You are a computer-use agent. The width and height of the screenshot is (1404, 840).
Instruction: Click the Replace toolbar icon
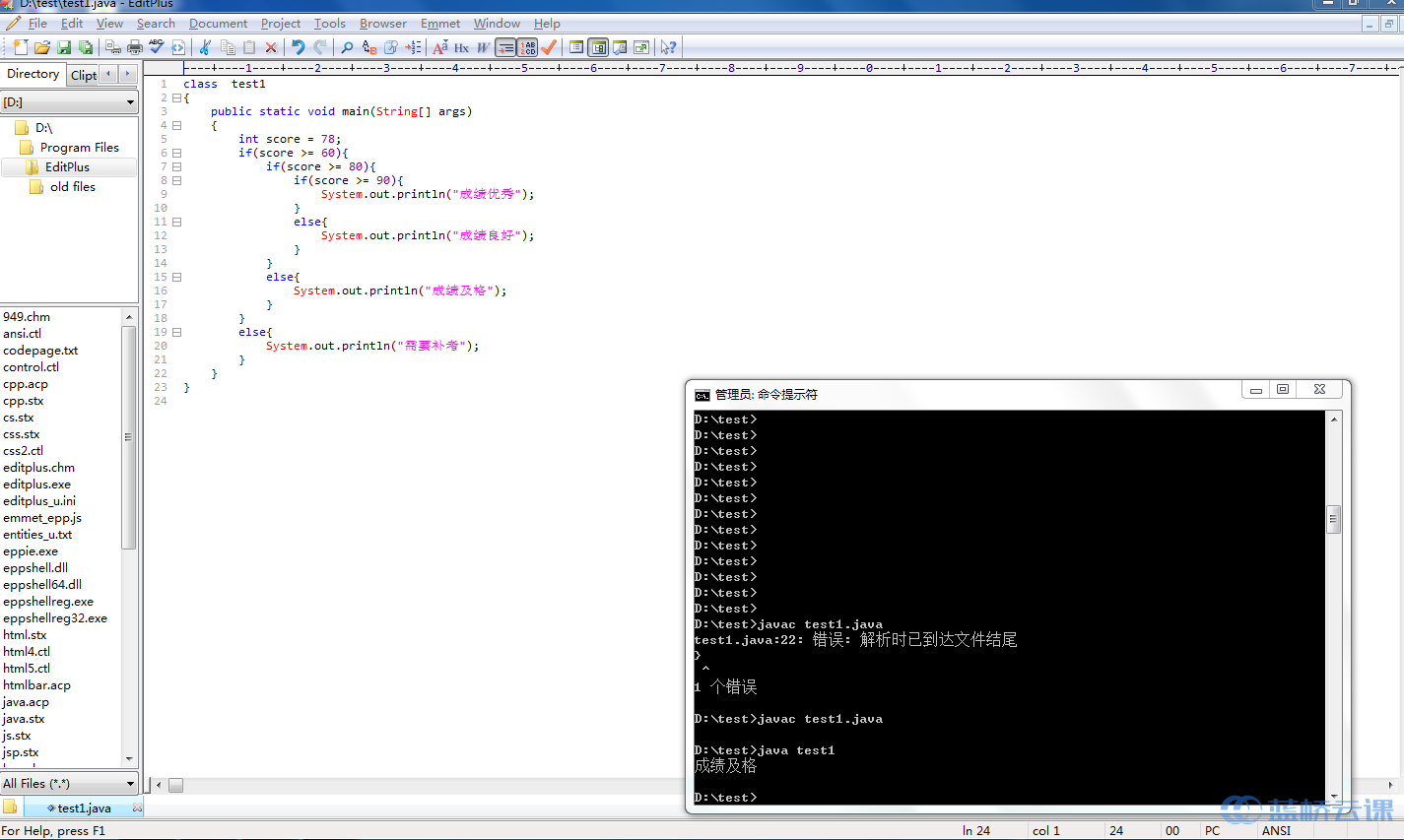pos(369,47)
